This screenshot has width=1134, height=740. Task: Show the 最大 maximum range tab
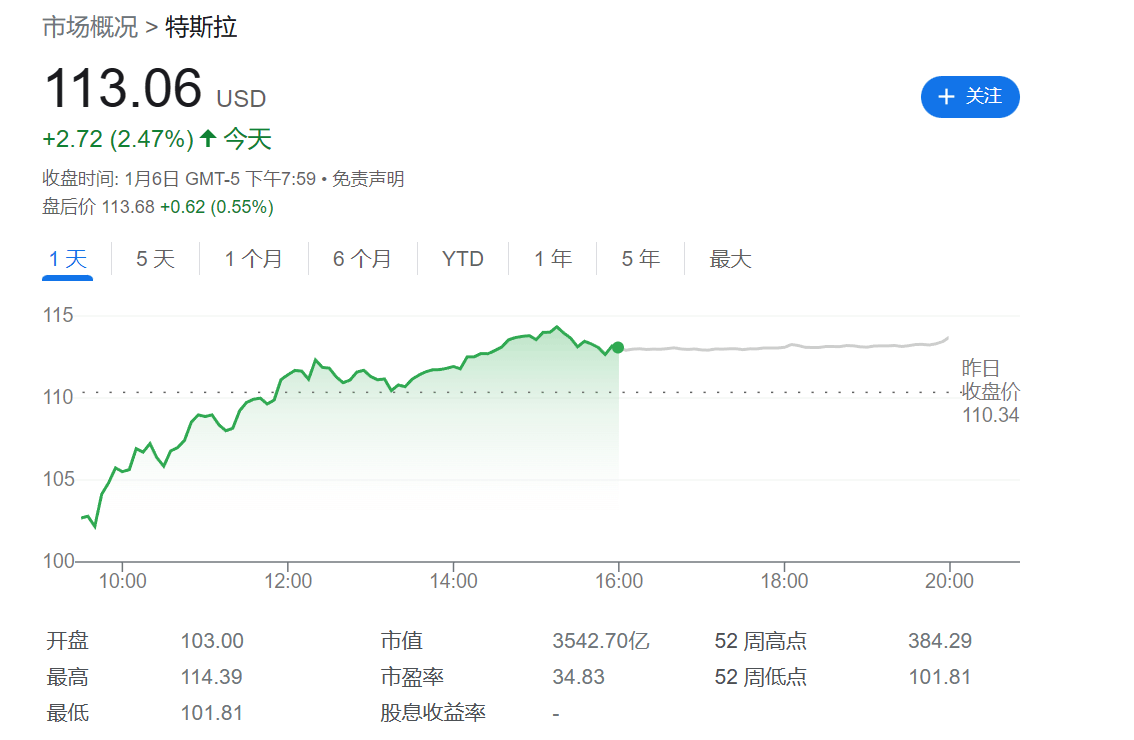(x=730, y=259)
